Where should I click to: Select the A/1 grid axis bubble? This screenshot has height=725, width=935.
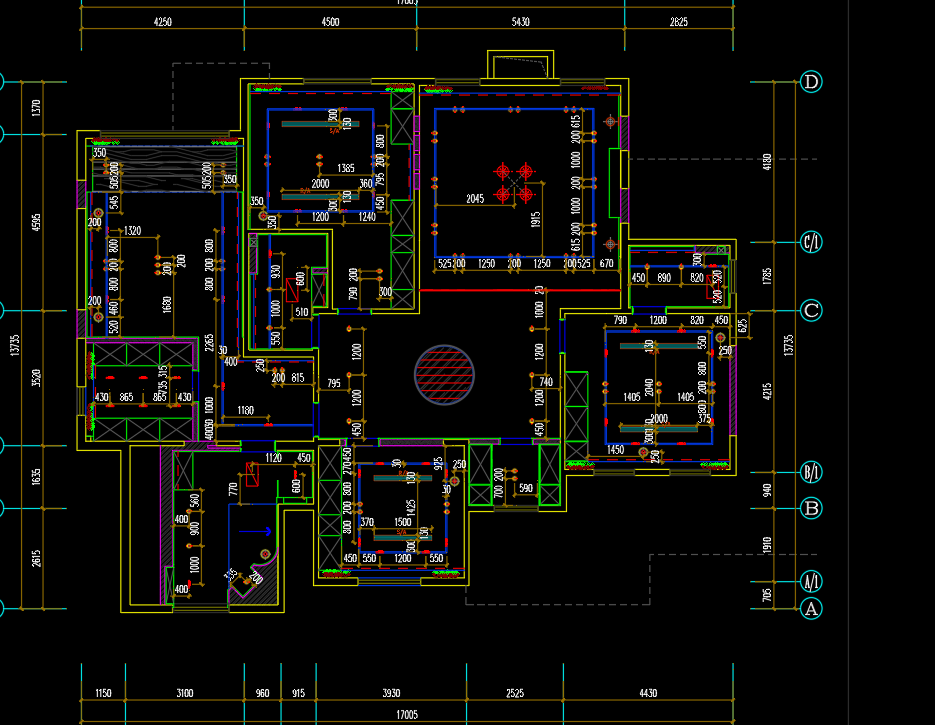tap(812, 581)
